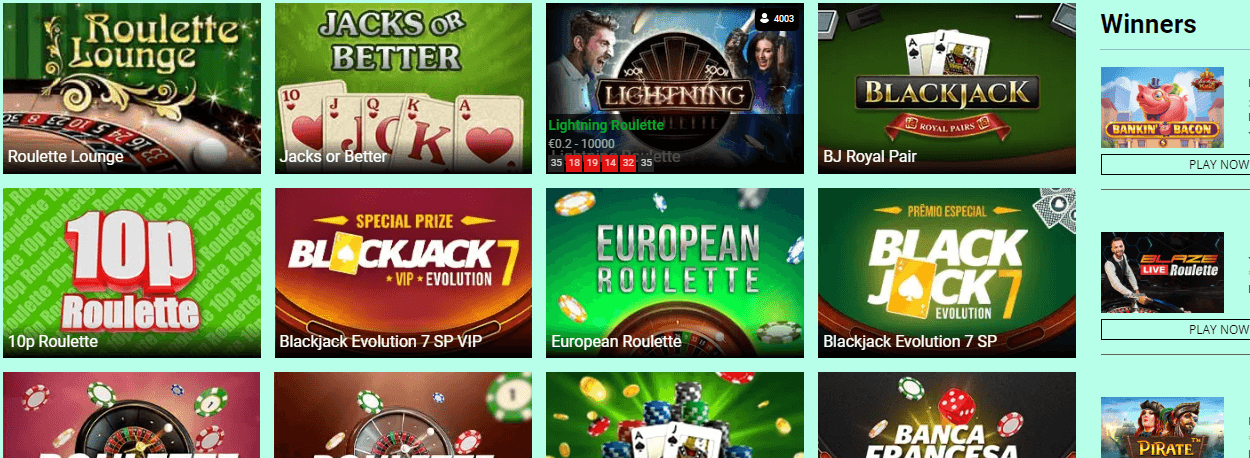Screen dimensions: 1250x458
Task: Select BJ Royal Pair blackjack tile
Action: tap(947, 88)
